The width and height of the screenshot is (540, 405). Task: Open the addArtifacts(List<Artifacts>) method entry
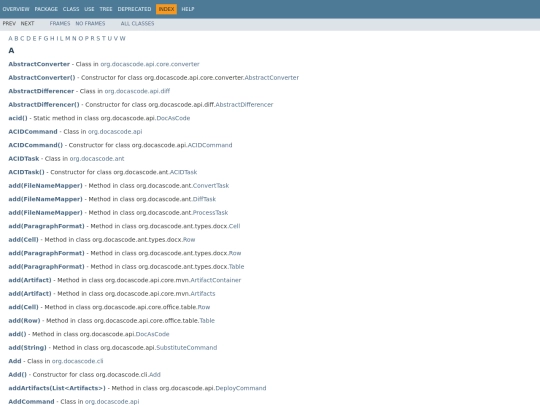(57, 388)
